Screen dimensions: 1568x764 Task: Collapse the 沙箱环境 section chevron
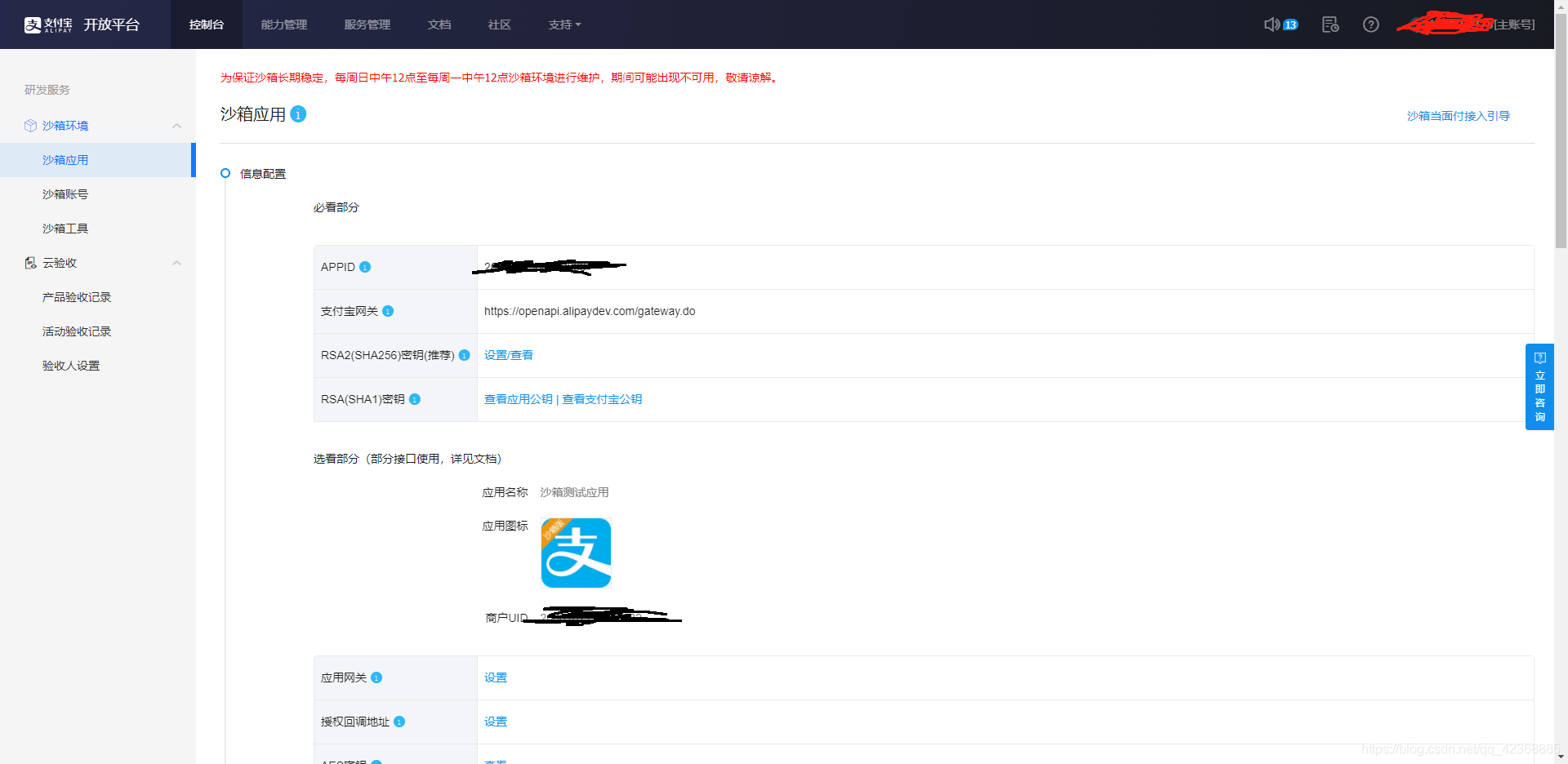click(x=176, y=126)
